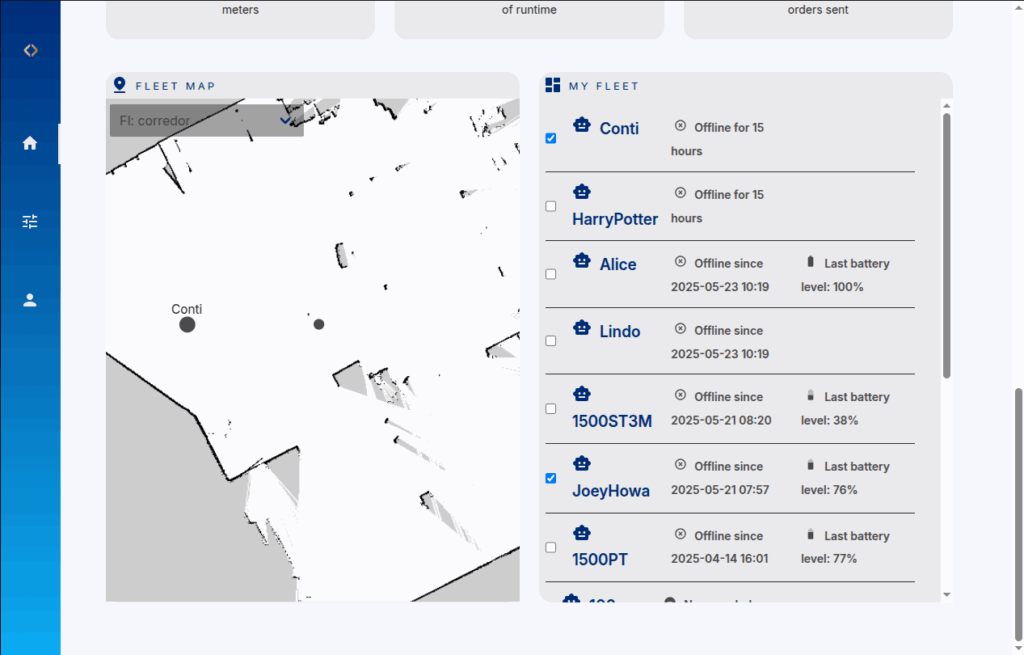Viewport: 1024px width, 655px height.
Task: Check the 1500PT robot checkbox
Action: [x=551, y=547]
